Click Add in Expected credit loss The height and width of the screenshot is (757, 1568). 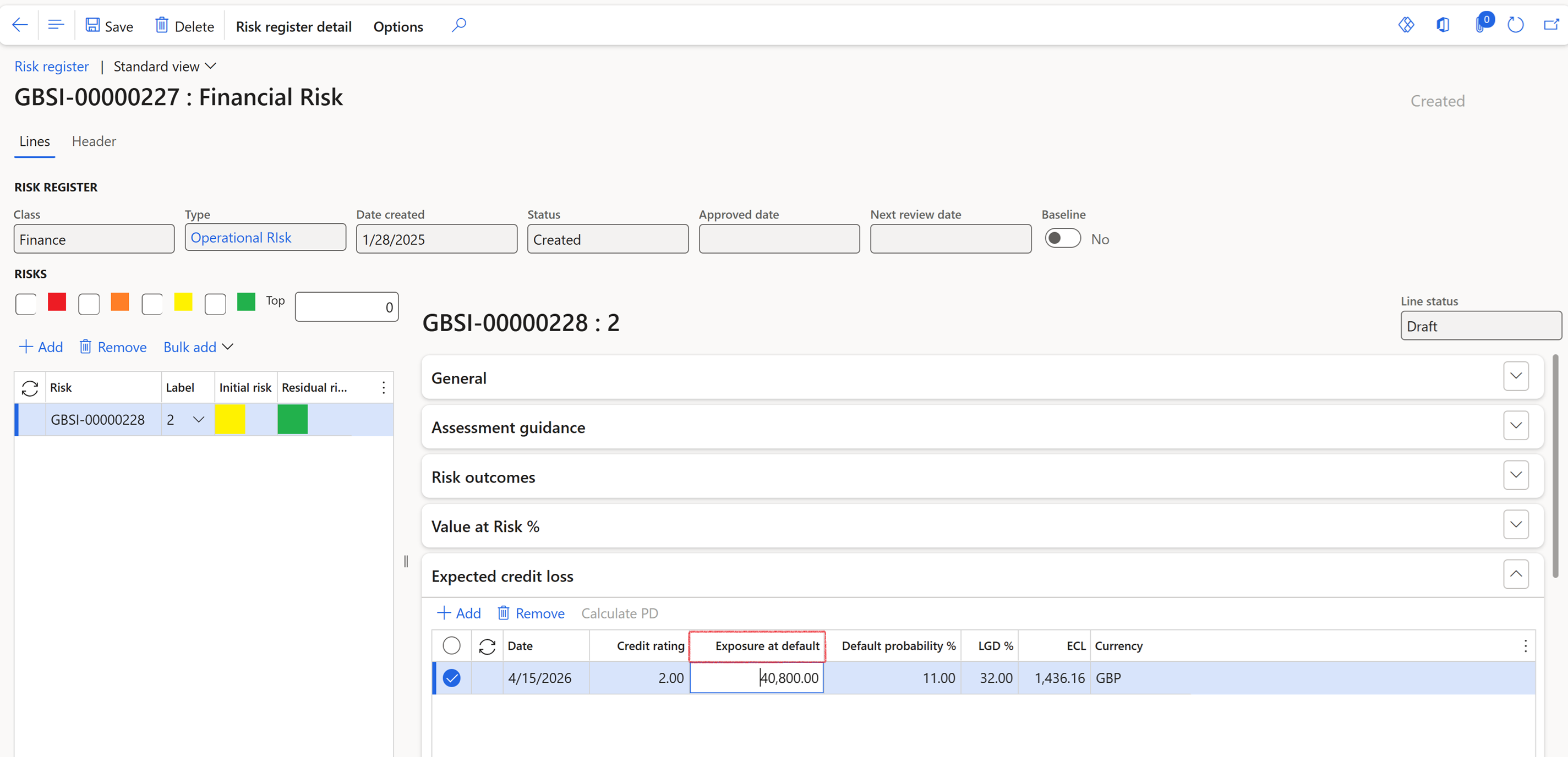460,613
